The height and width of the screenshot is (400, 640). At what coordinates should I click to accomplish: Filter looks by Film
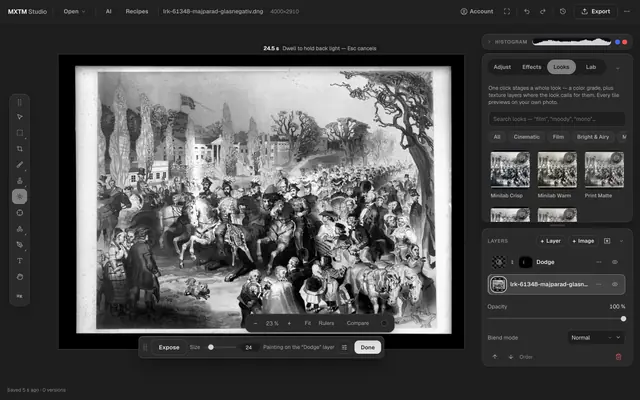coord(558,137)
